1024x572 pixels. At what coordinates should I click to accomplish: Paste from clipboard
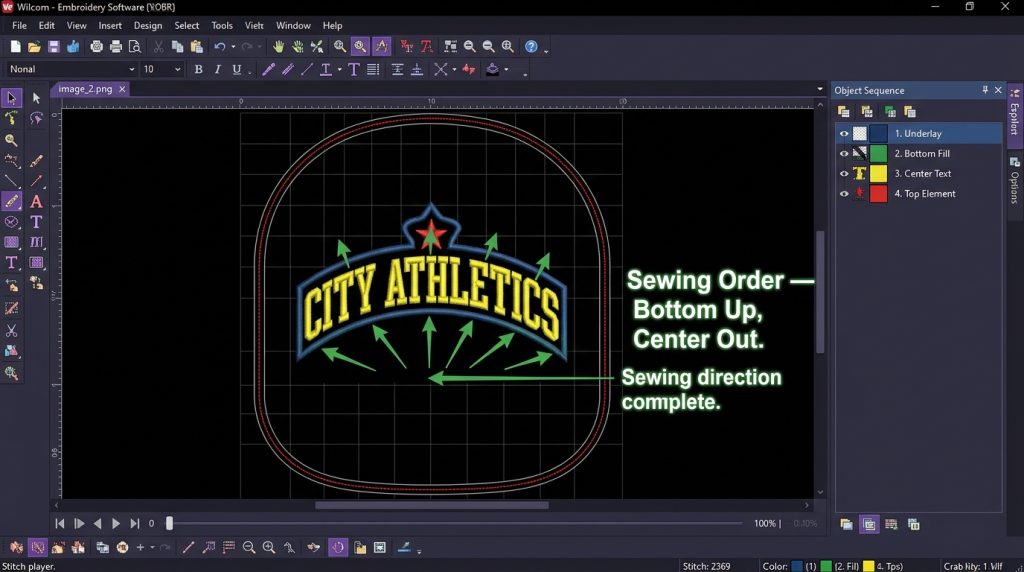pos(196,46)
